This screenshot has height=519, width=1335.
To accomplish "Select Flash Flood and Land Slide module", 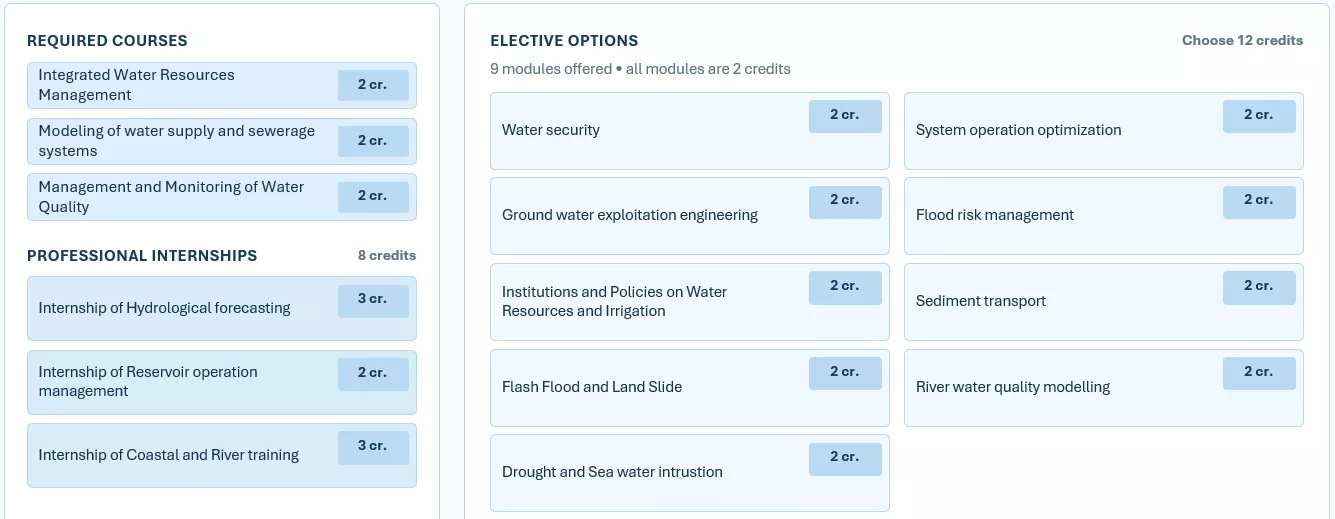I will click(x=689, y=388).
